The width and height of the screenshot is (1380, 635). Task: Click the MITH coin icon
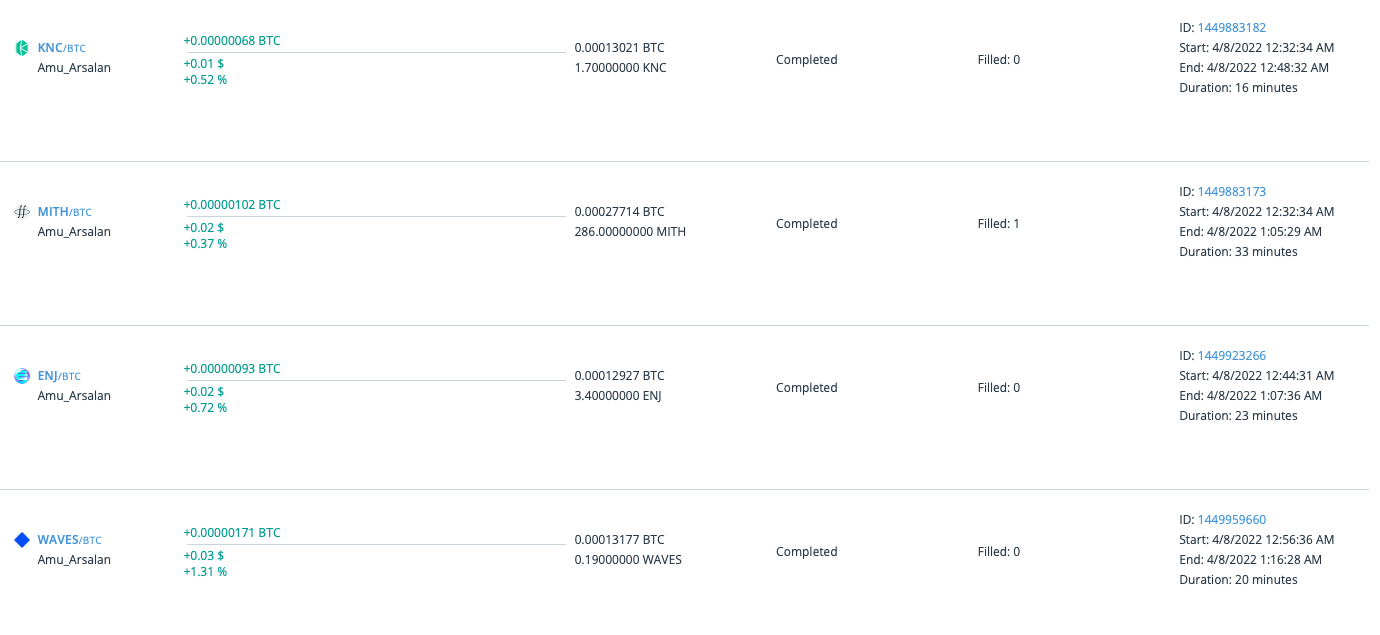click(22, 212)
